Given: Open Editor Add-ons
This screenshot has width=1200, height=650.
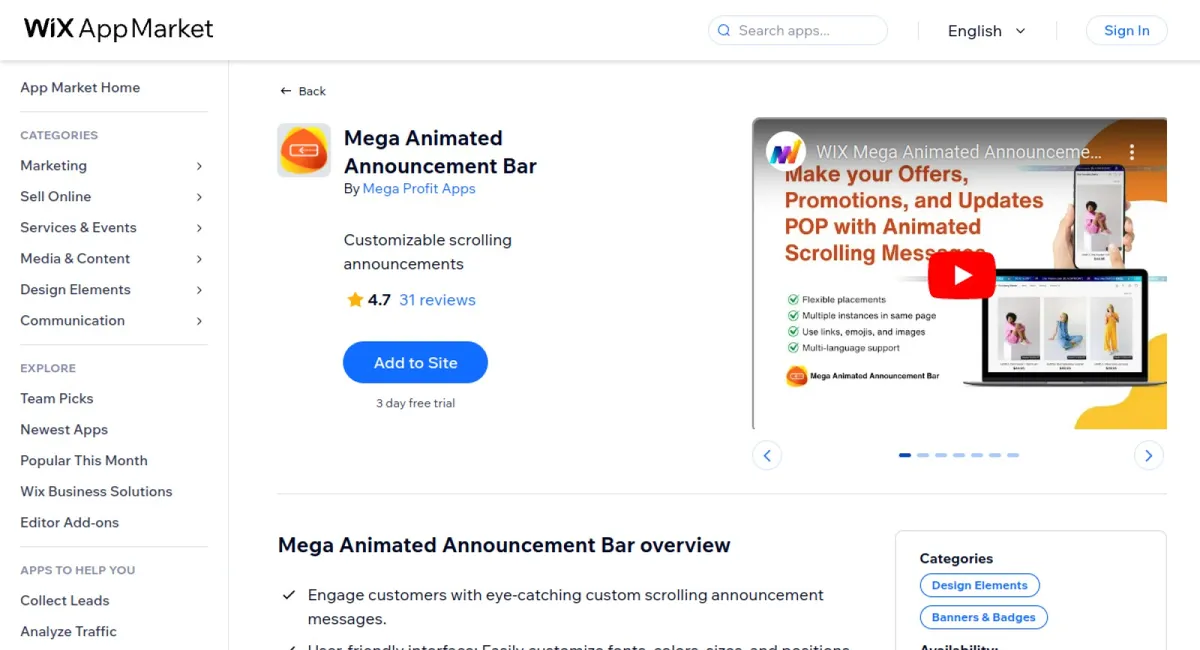Looking at the screenshot, I should tap(70, 522).
